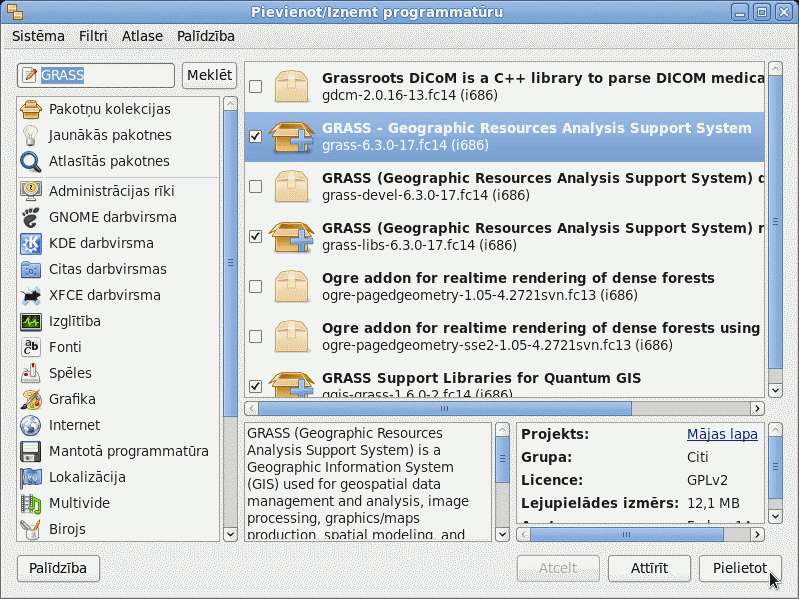799x599 pixels.
Task: Click category list scroll up arrow
Action: 230,104
